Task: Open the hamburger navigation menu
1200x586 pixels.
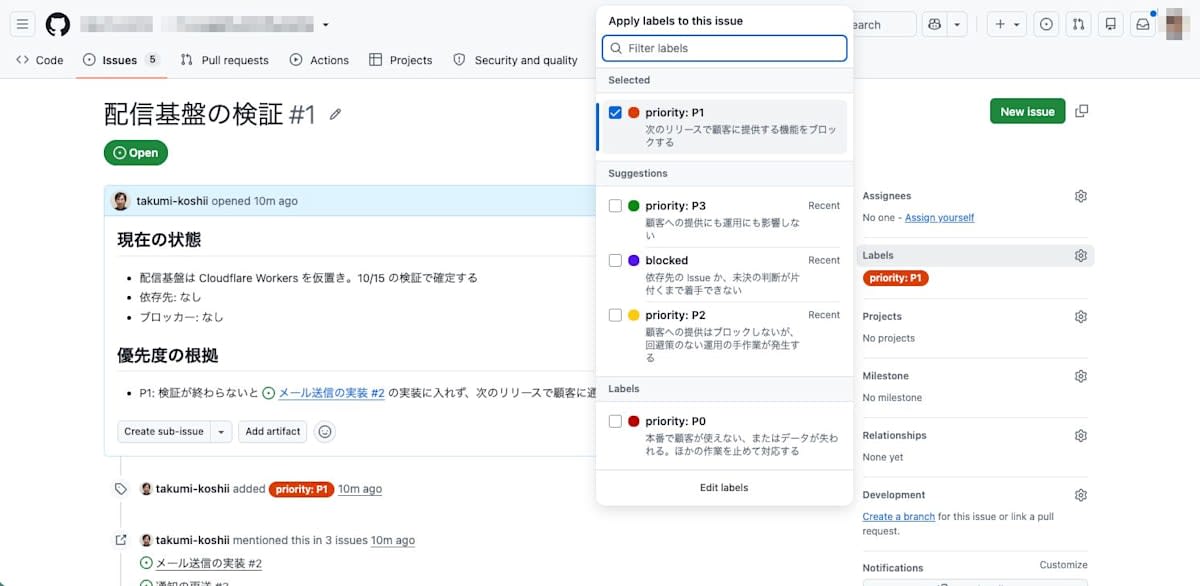Action: pos(23,24)
